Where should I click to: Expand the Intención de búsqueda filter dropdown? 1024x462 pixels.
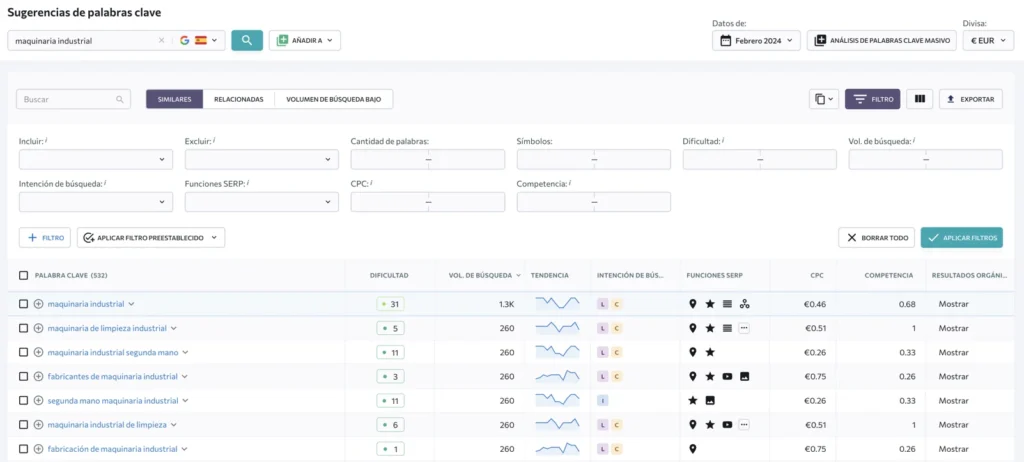click(96, 202)
